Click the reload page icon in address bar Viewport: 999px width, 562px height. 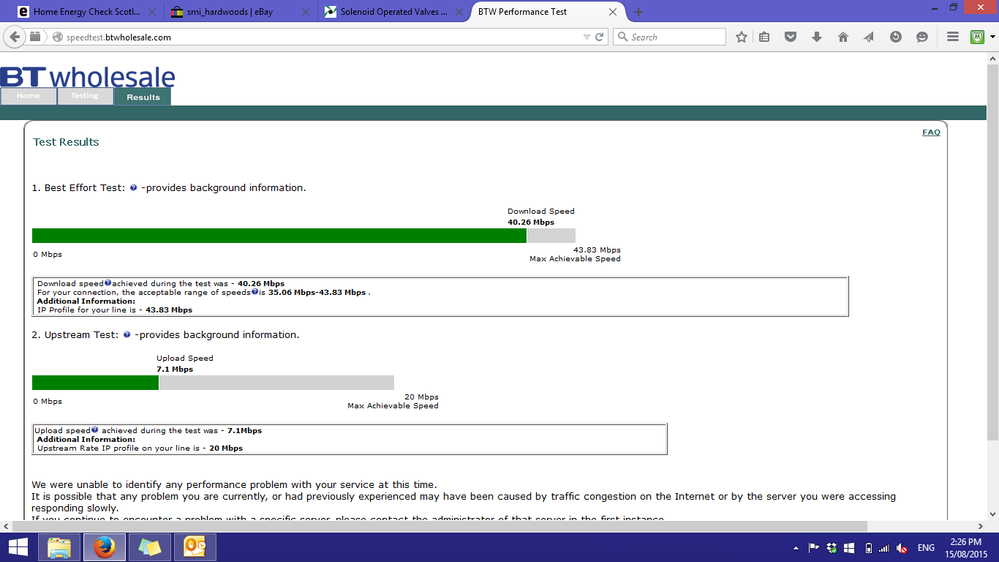599,37
